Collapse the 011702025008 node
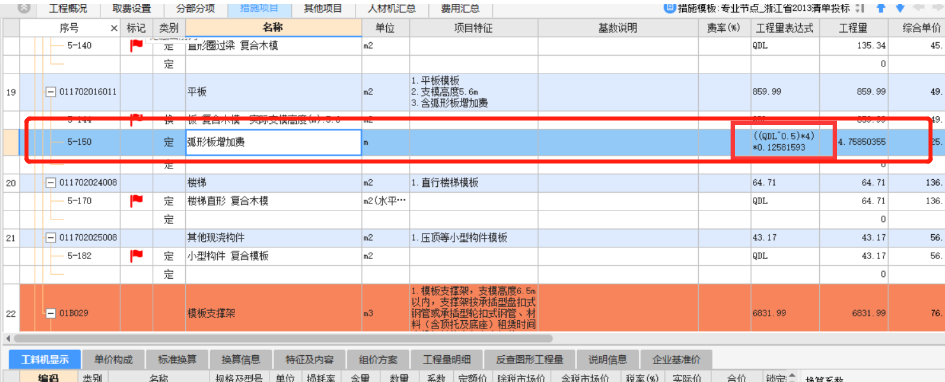 click(51, 238)
